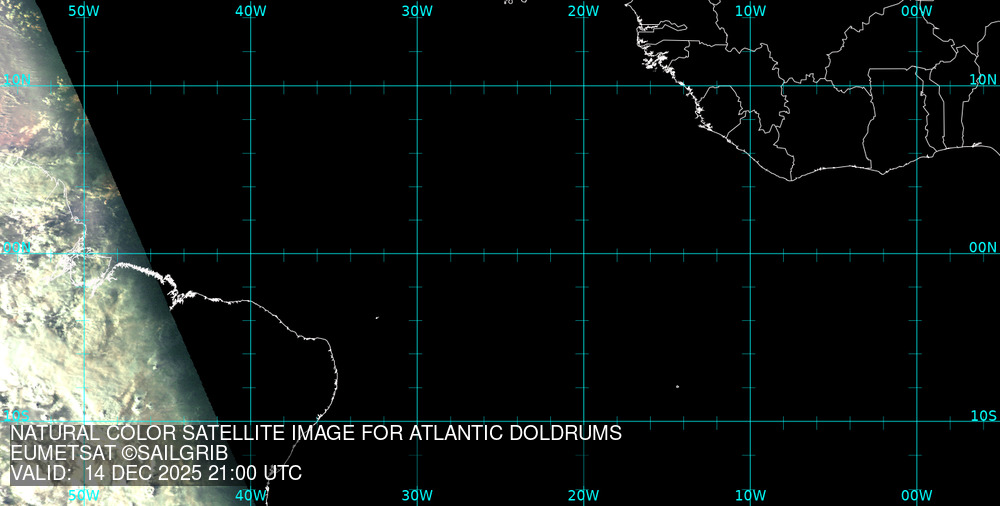The image size is (1000, 506).
Task: Click the 10W longitude label at bottom
Action: (x=750, y=495)
